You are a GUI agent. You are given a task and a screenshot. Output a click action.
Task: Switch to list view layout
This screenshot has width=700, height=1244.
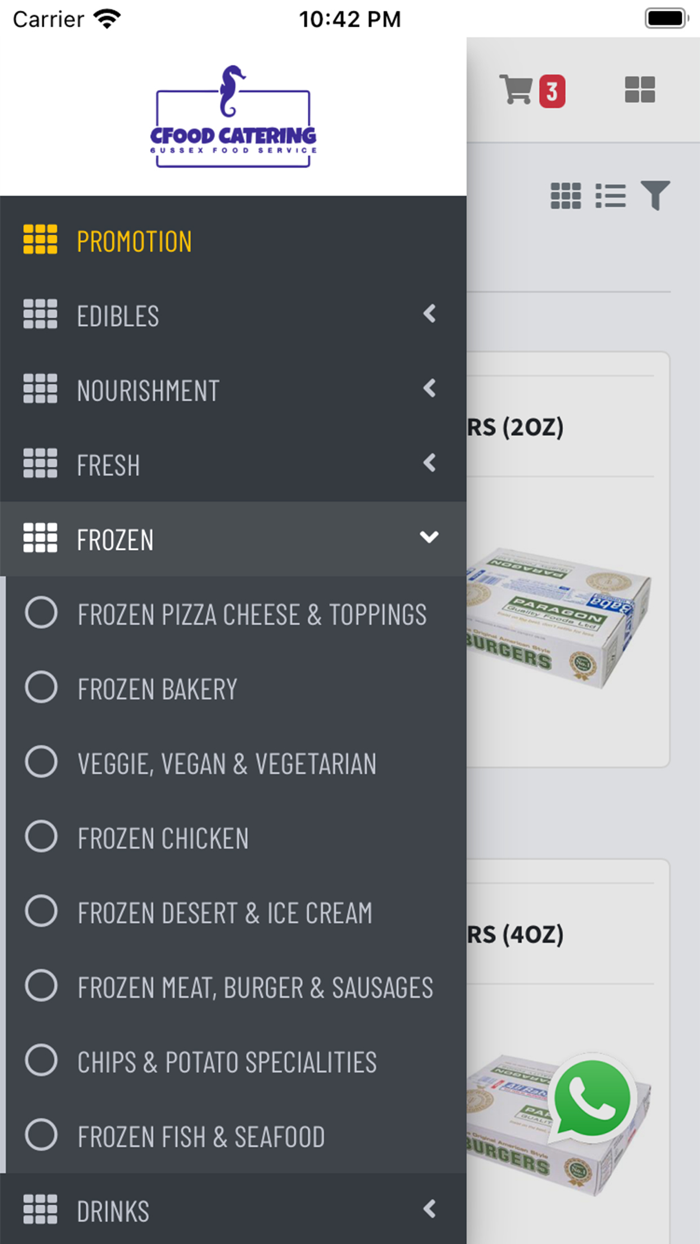[x=610, y=196]
